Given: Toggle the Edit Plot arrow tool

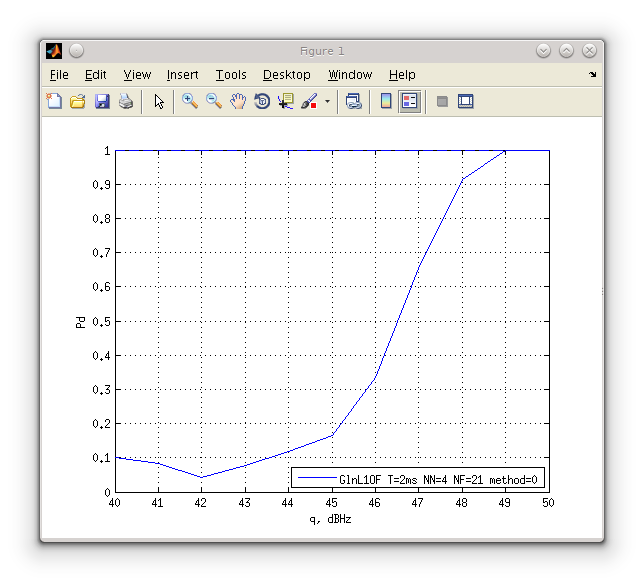Looking at the screenshot, I should (159, 101).
